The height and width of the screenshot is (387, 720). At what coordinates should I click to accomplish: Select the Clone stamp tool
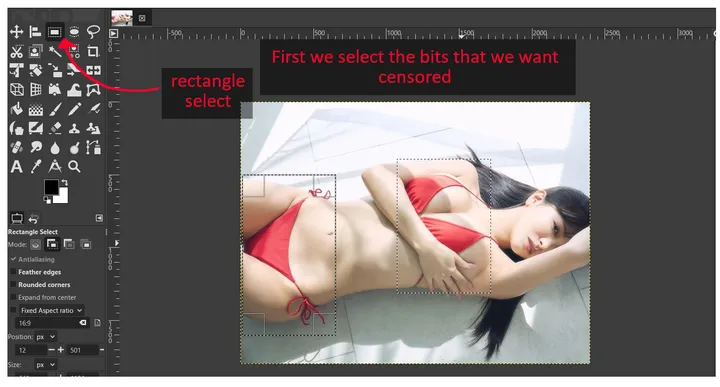click(74, 128)
